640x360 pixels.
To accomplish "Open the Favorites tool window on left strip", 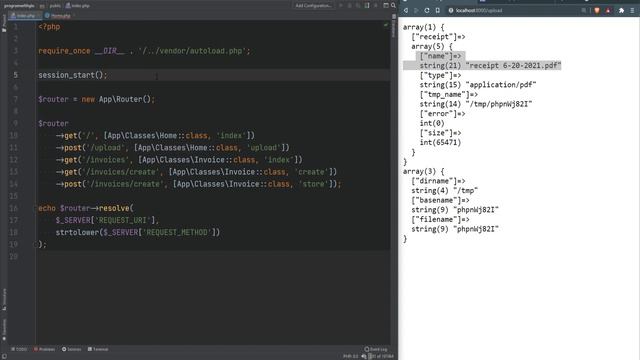I will pyautogui.click(x=4, y=330).
